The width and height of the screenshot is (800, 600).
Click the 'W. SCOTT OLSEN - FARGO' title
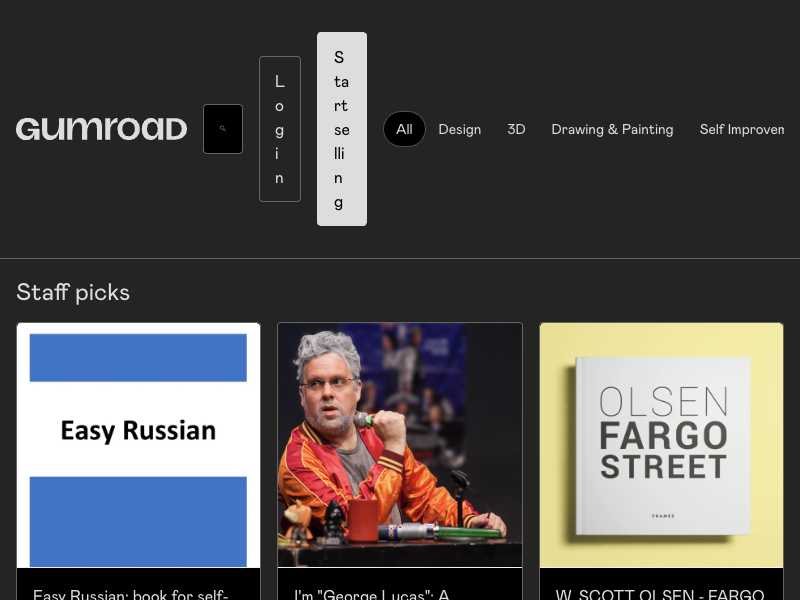point(660,594)
